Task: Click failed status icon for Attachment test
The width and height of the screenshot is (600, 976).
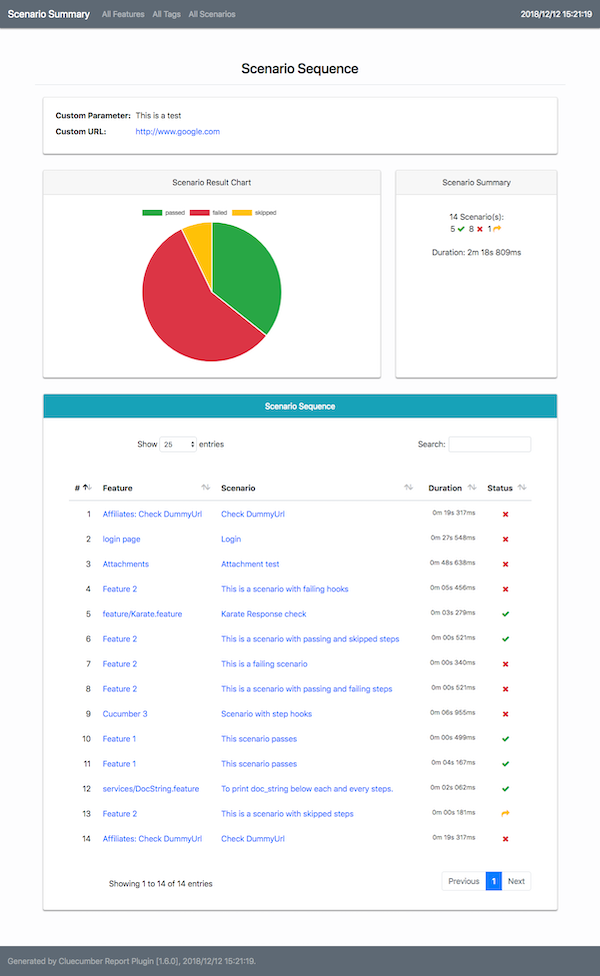Action: [505, 564]
